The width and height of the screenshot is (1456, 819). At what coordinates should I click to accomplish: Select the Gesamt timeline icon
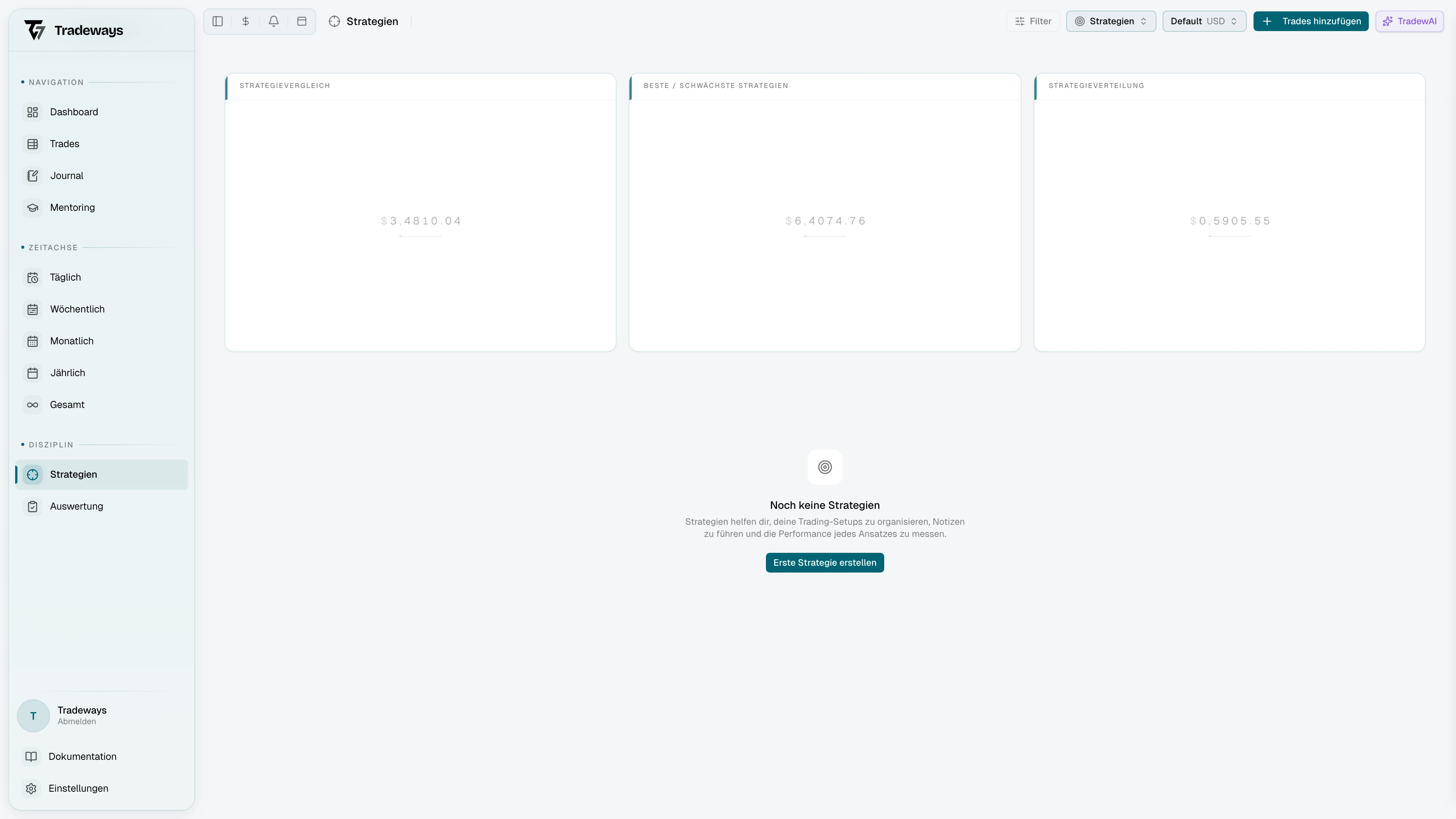coord(32,405)
